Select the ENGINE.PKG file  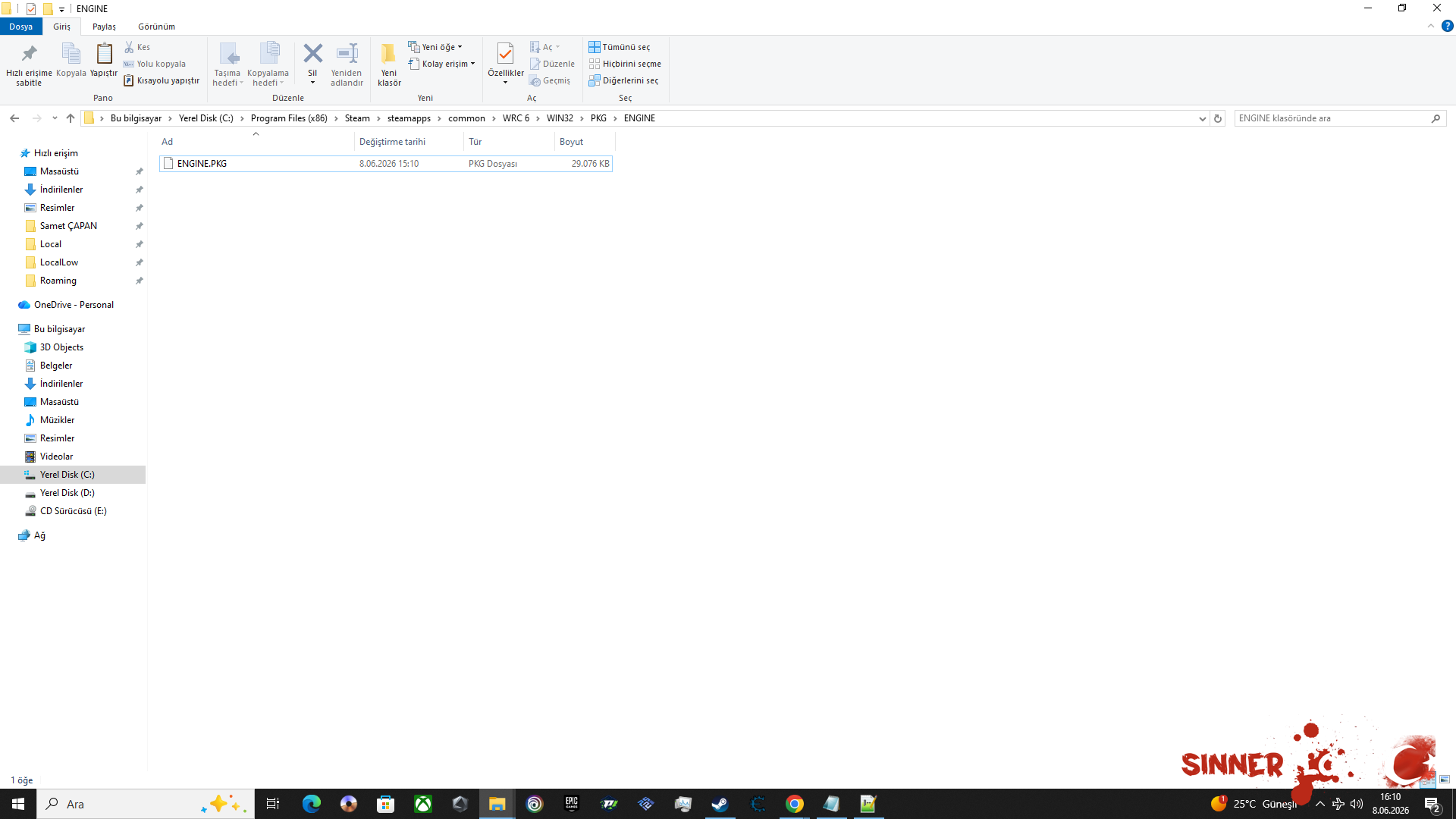point(386,164)
